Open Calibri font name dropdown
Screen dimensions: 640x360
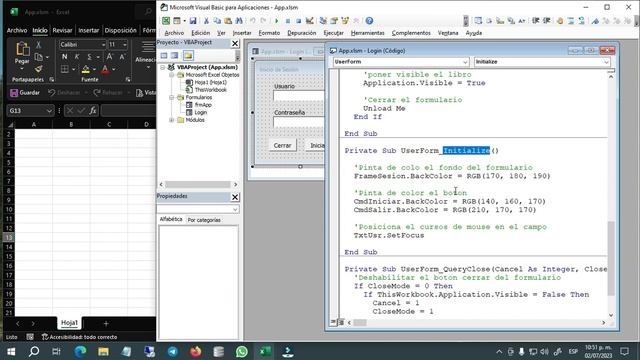(103, 44)
